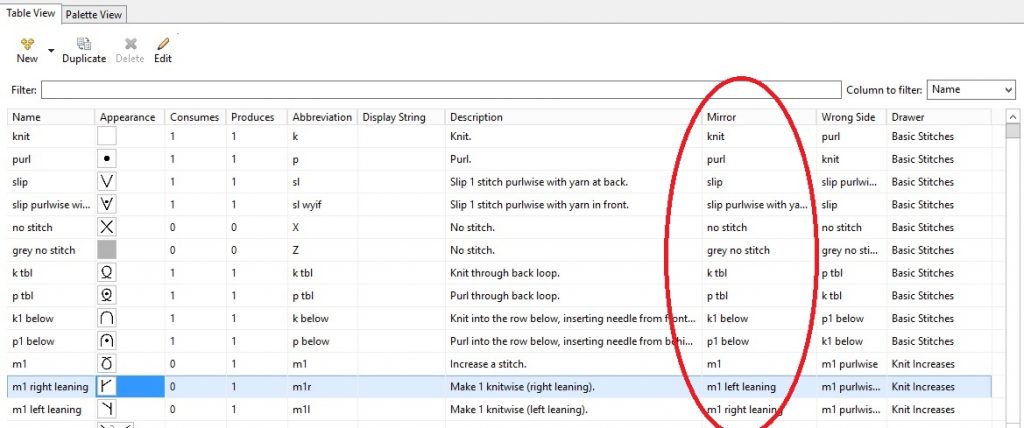Select the k tbl appearance icon
Image resolution: width=1024 pixels, height=428 pixels.
(x=106, y=272)
